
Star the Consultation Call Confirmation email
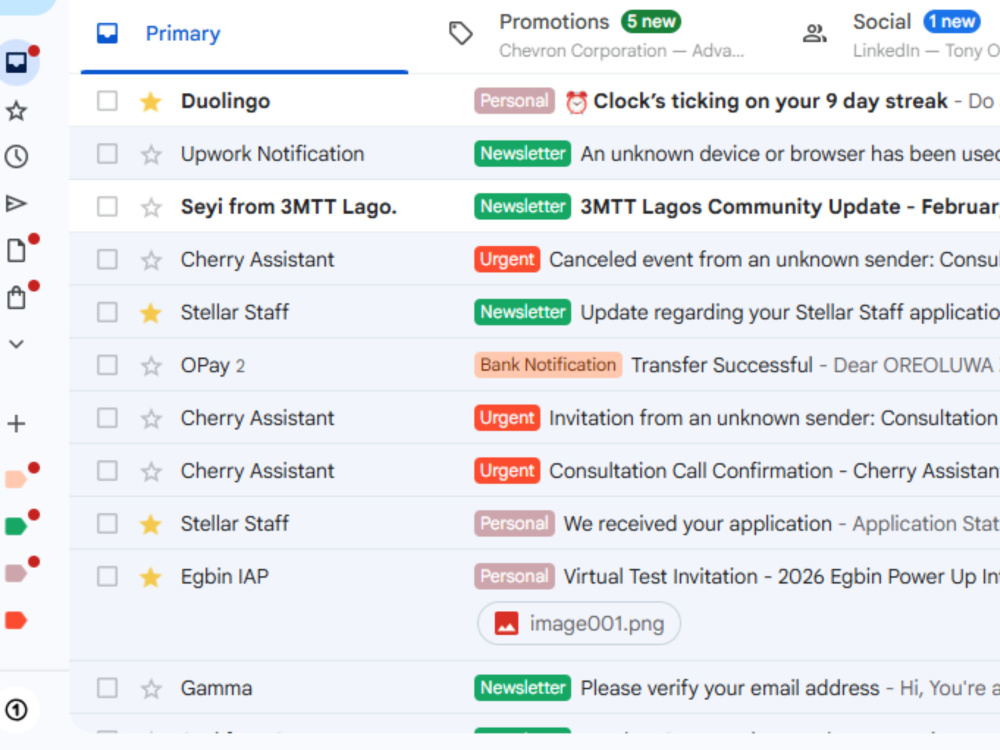(151, 471)
